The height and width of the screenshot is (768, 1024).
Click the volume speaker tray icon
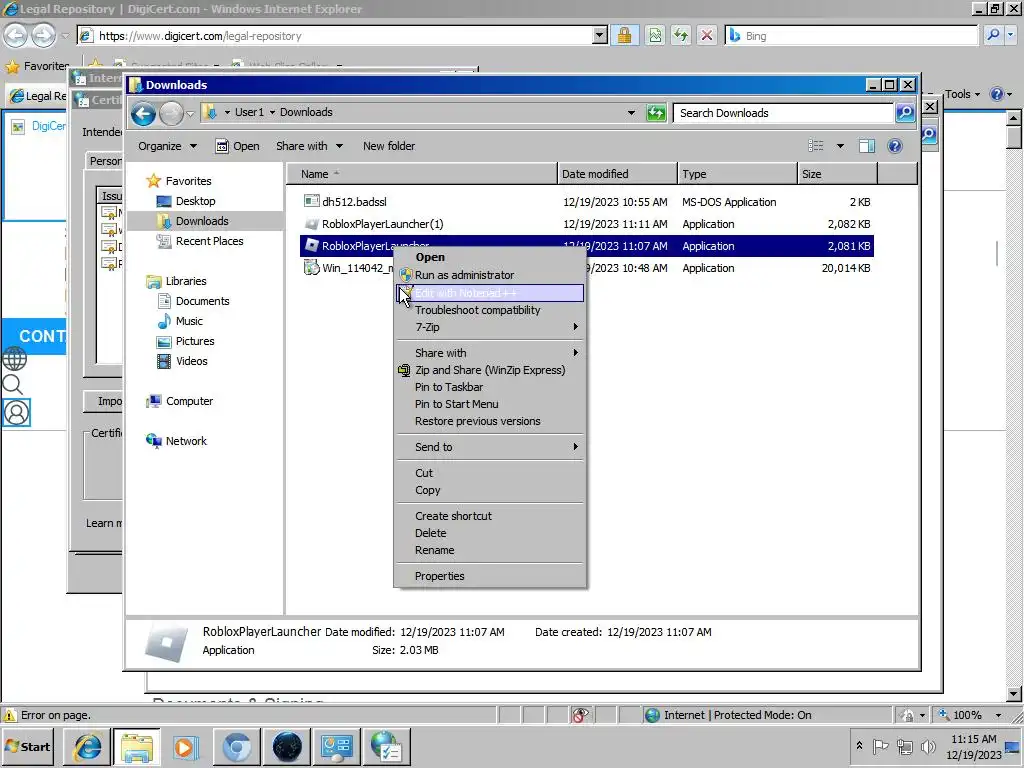(927, 746)
